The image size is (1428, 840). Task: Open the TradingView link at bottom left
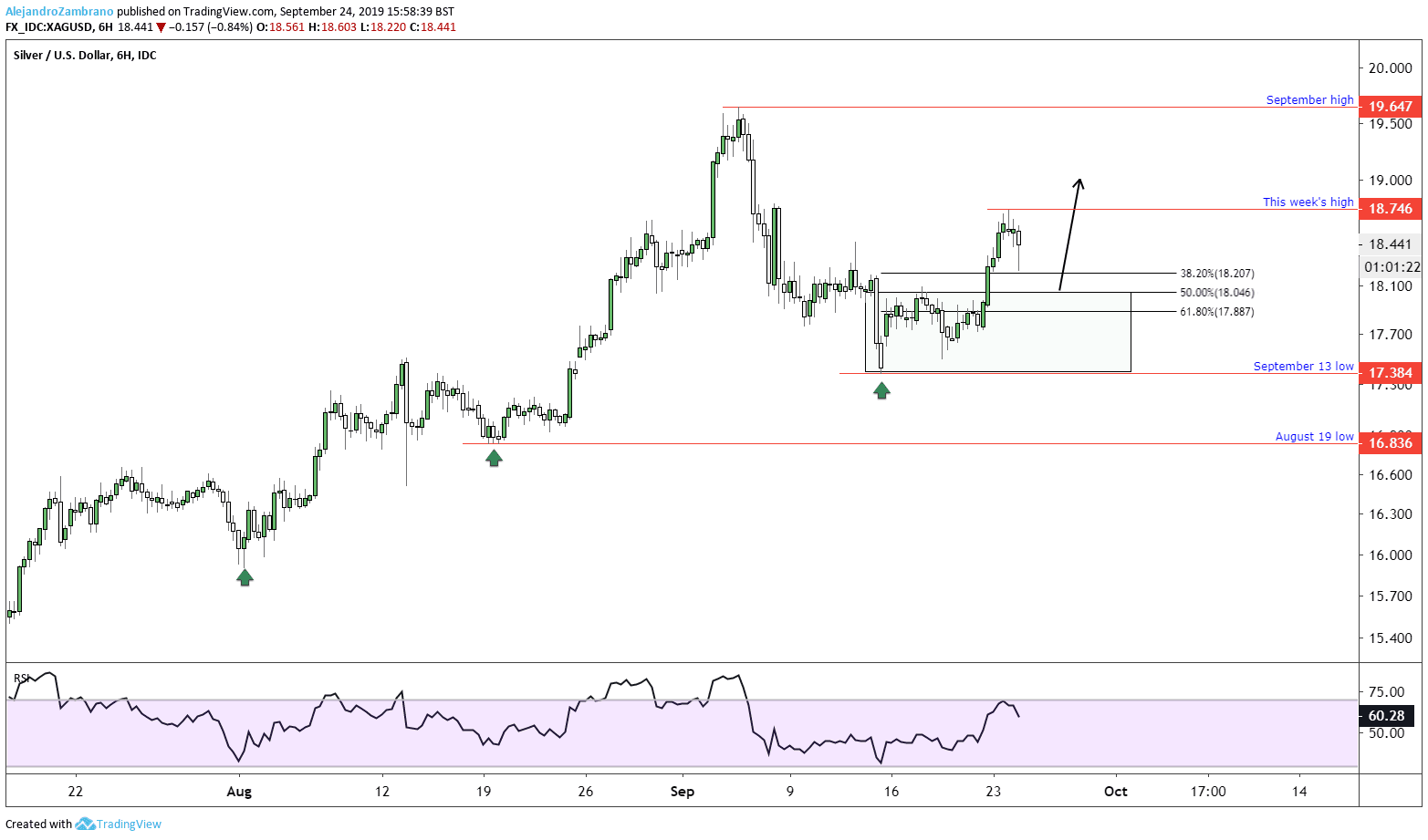click(x=129, y=824)
